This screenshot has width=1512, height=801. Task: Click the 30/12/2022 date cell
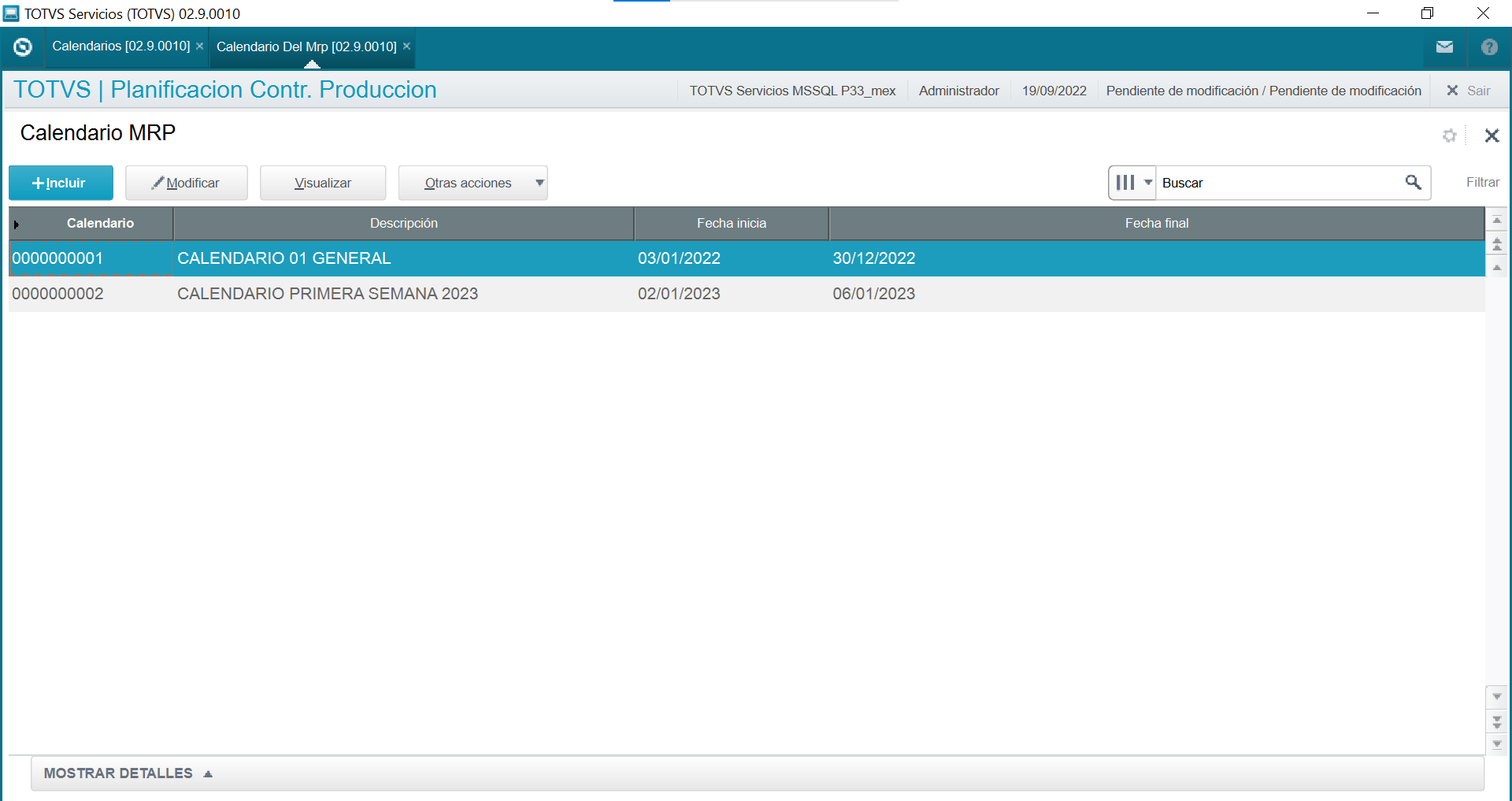click(x=874, y=258)
